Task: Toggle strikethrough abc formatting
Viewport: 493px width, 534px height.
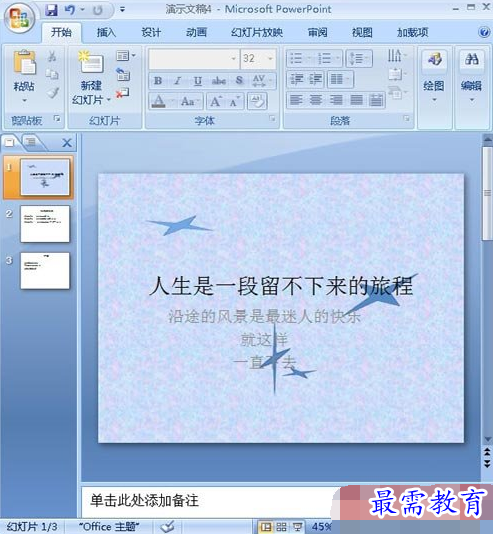Action: coord(219,81)
